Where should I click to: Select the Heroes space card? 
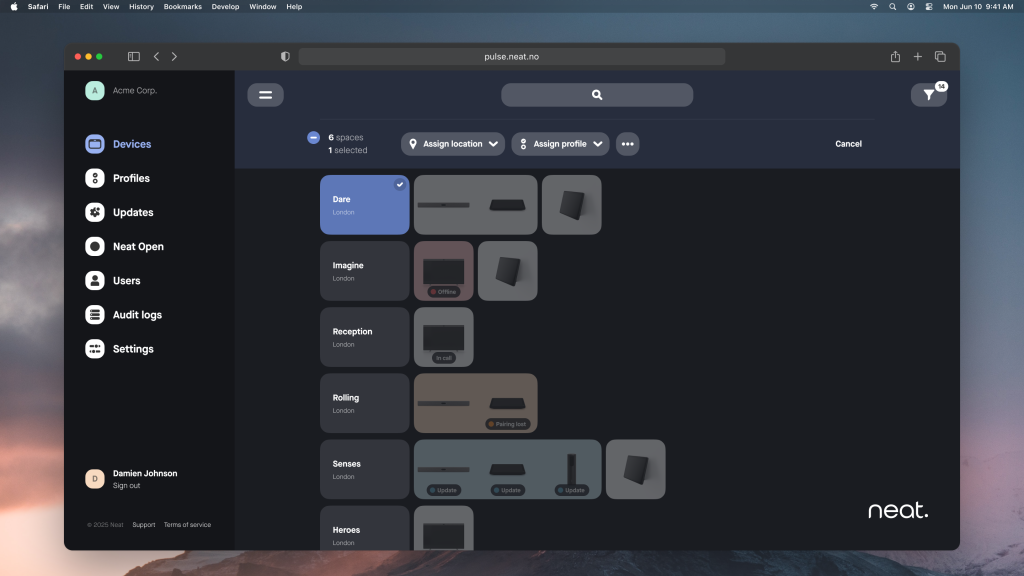pyautogui.click(x=364, y=528)
